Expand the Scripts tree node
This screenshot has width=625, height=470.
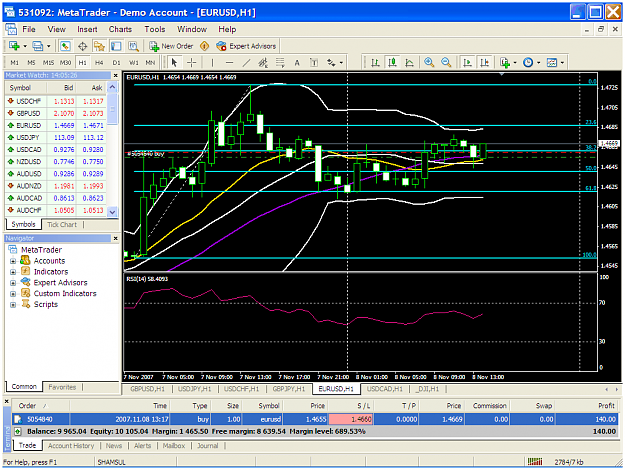pyautogui.click(x=13, y=305)
